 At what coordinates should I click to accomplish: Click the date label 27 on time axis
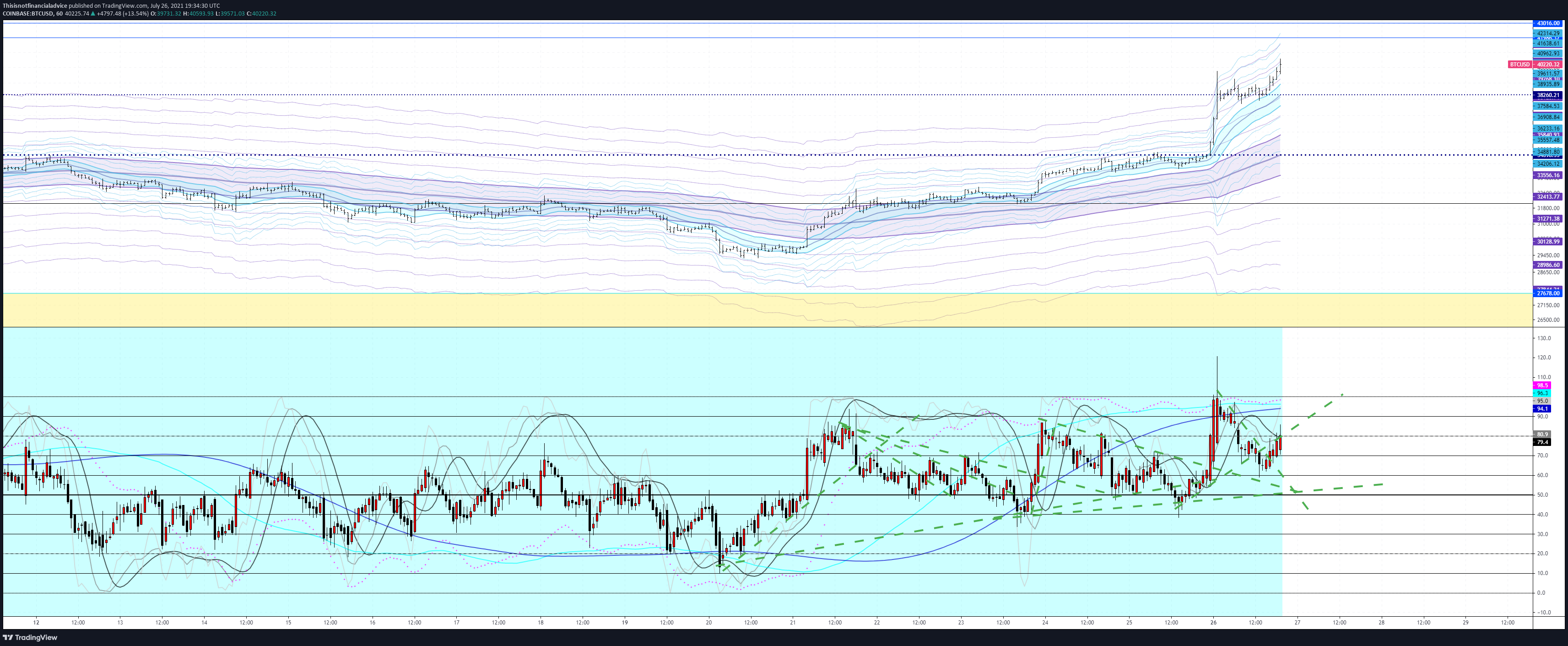click(x=1297, y=623)
